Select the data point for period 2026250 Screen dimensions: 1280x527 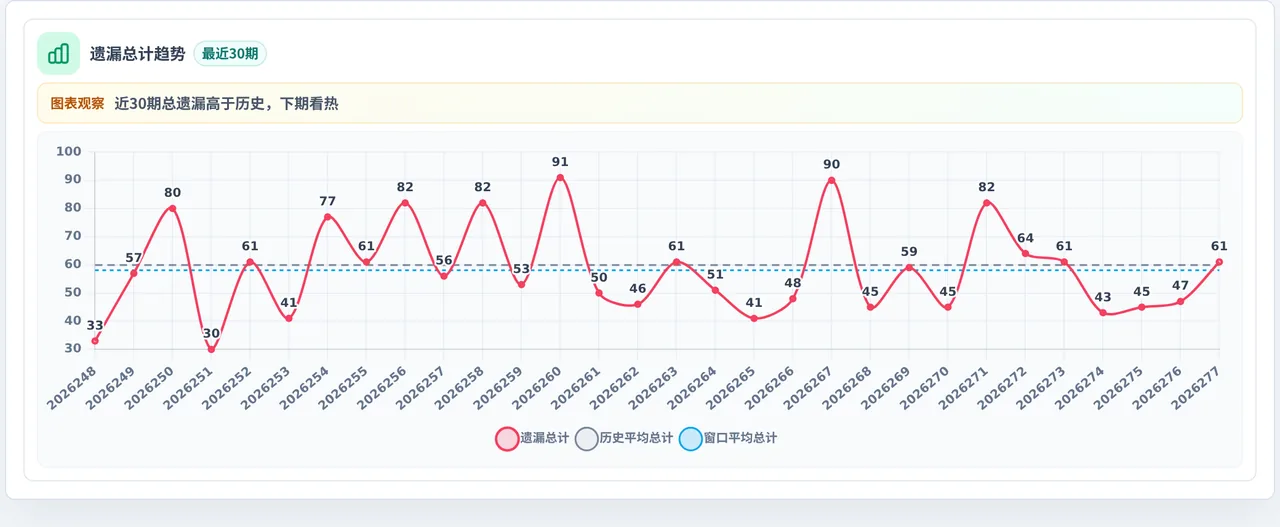tap(173, 208)
